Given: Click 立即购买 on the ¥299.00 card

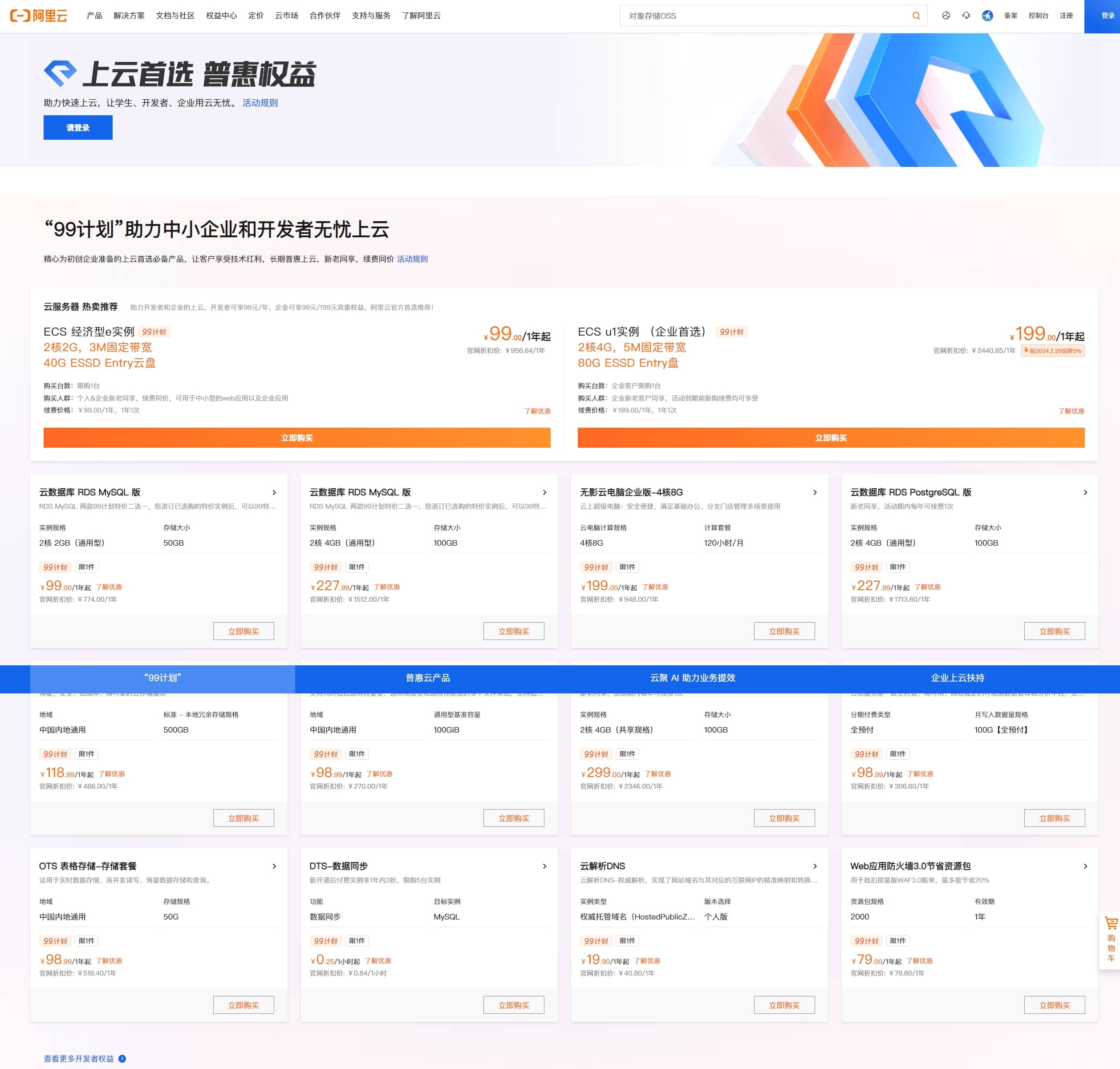Looking at the screenshot, I should 784,818.
